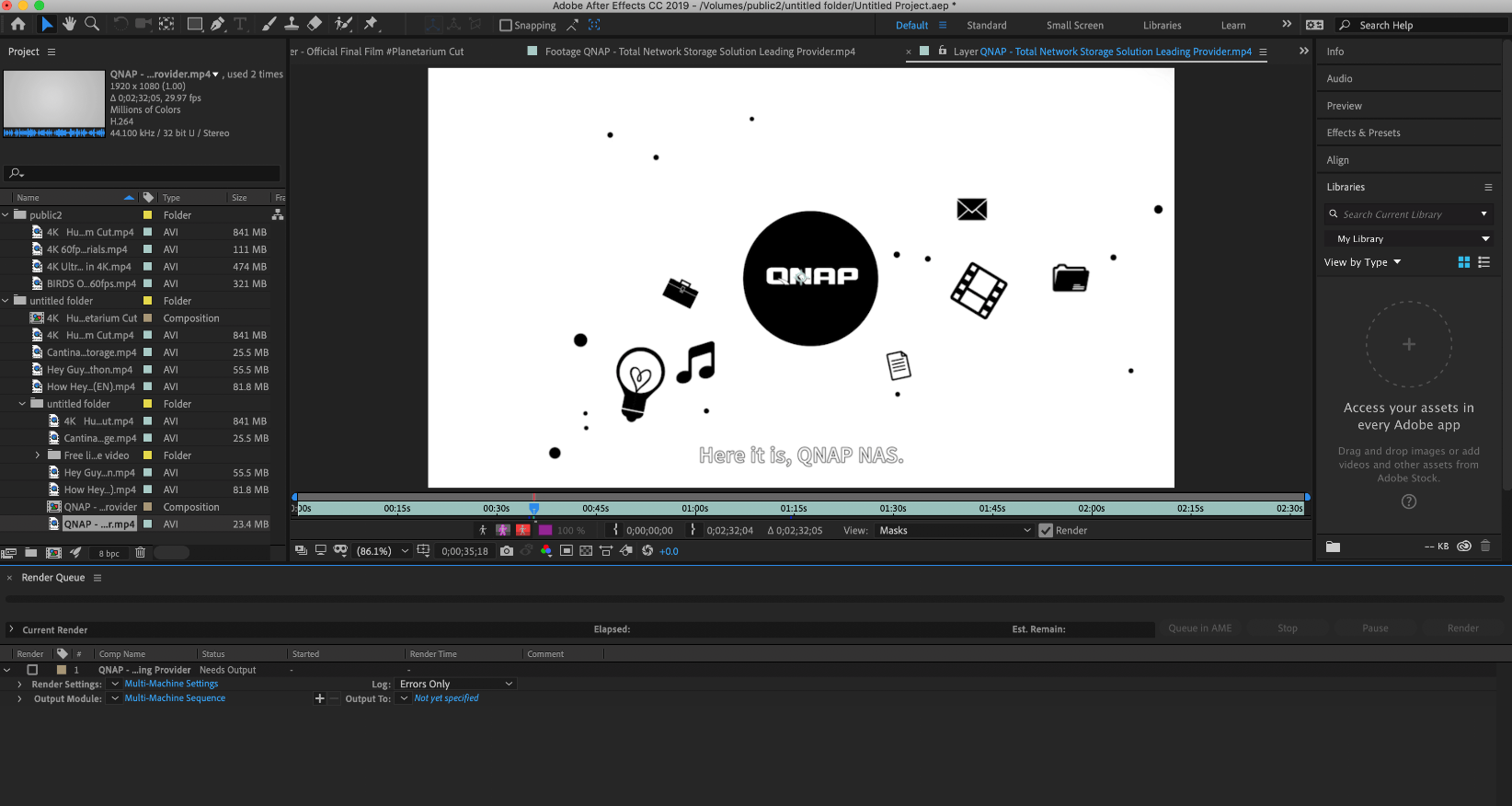
Task: Click the Project panel search field
Action: 143,173
